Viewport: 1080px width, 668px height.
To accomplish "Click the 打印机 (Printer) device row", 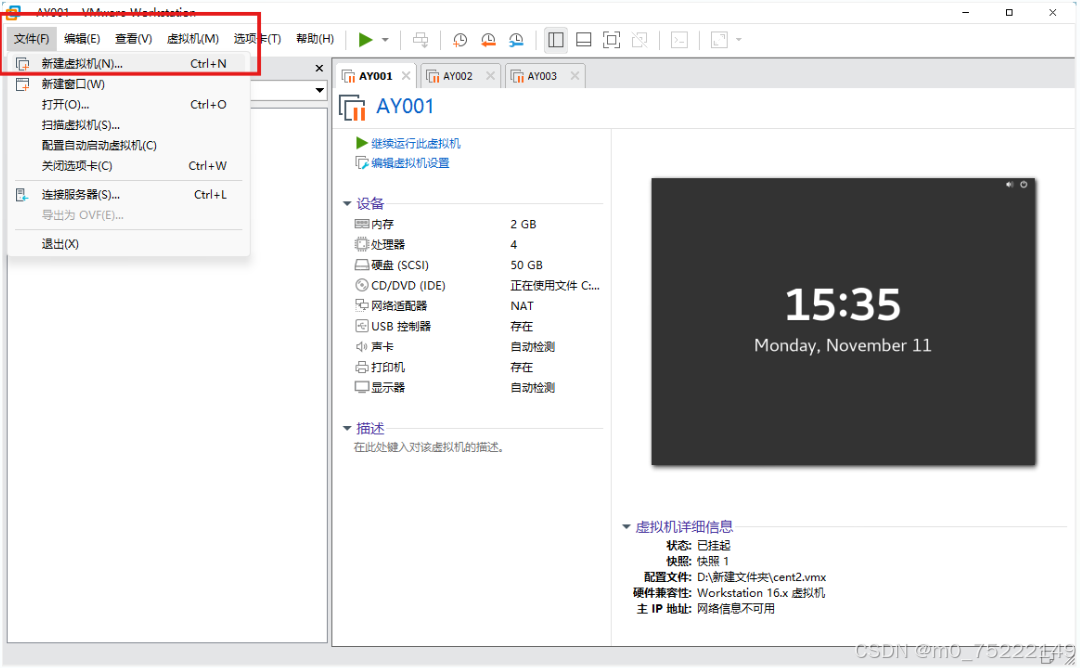I will coord(477,368).
